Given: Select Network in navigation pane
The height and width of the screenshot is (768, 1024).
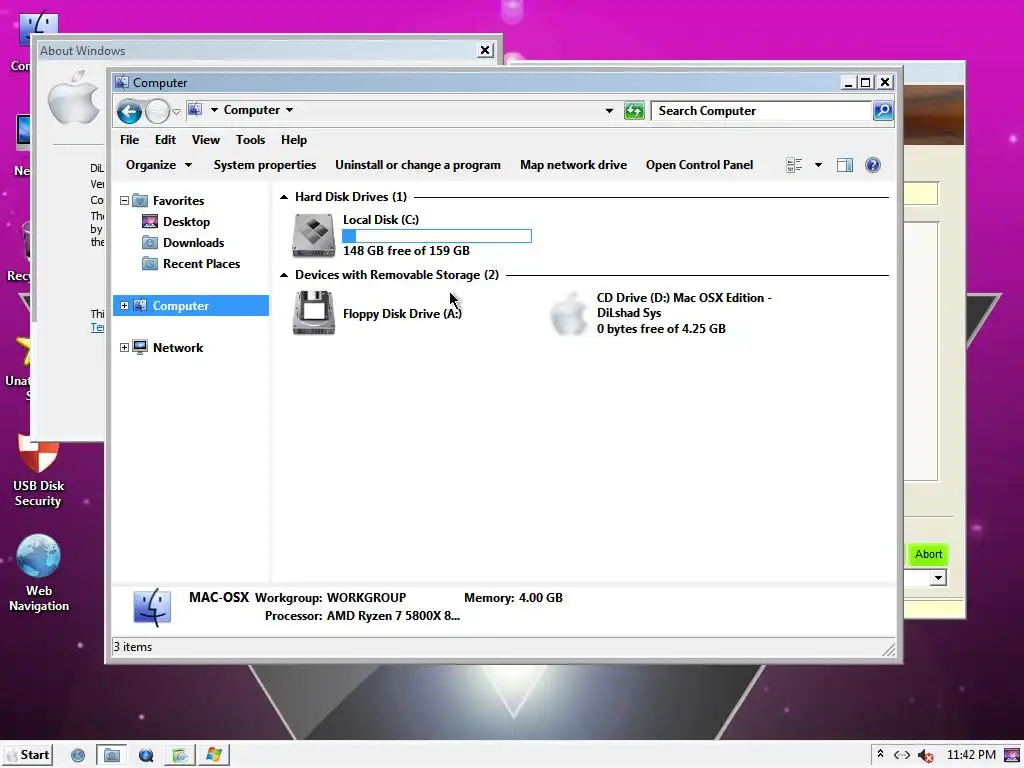Looking at the screenshot, I should click(178, 347).
